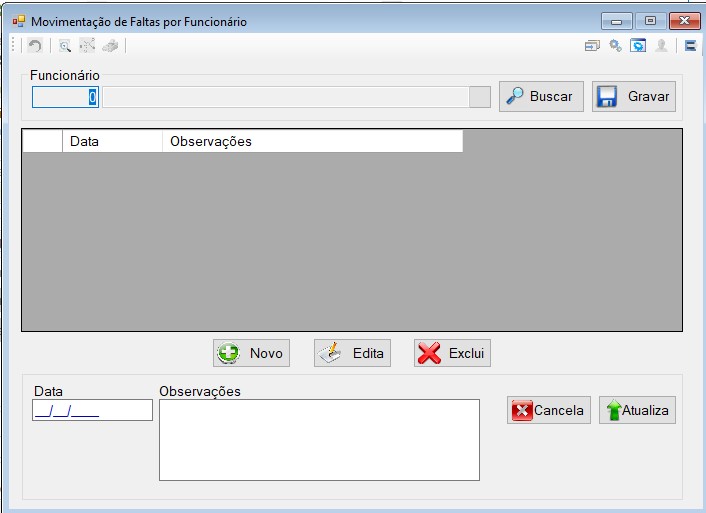Focus the Funcionário code field
This screenshot has height=513, width=706.
coord(65,97)
